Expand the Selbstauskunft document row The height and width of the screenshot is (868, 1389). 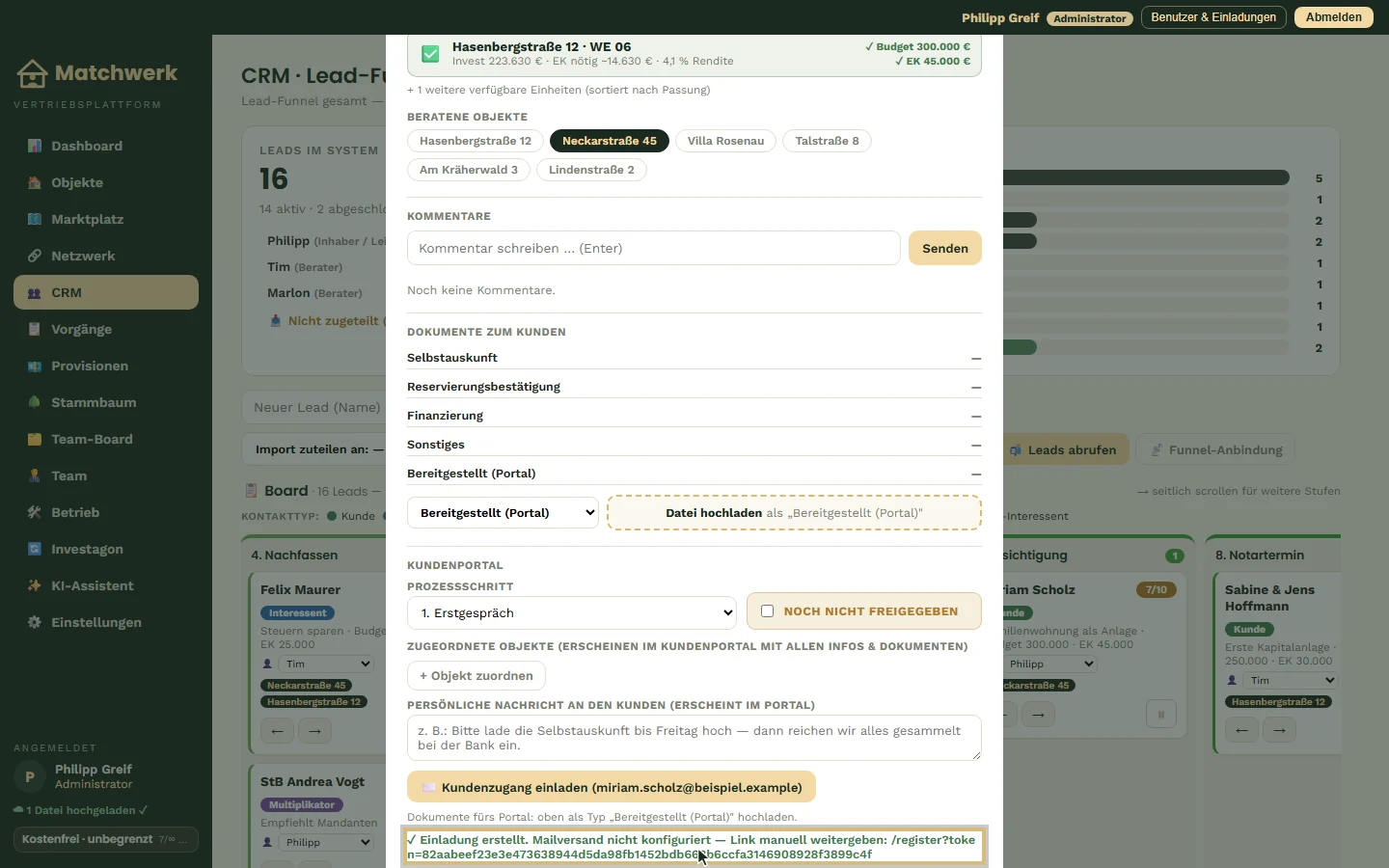[x=694, y=358]
